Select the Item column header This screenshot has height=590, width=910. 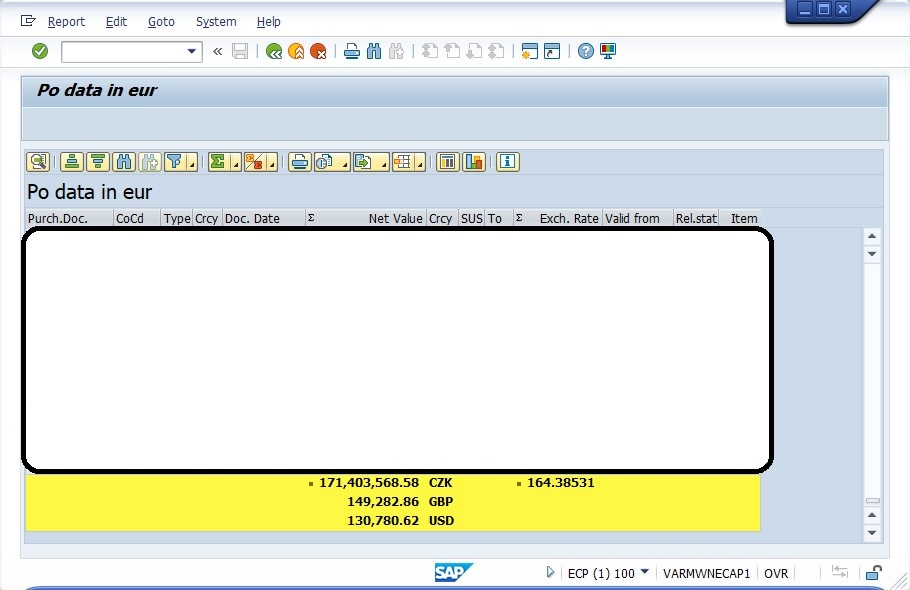tap(740, 218)
